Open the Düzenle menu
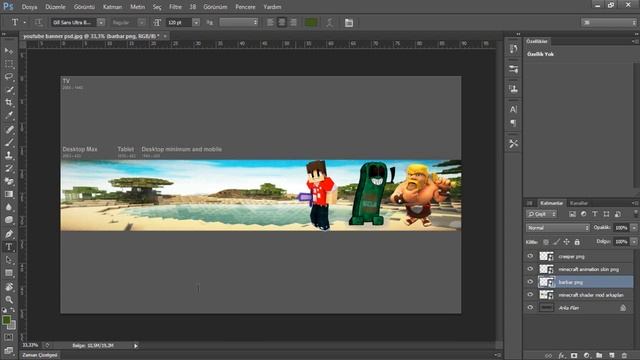 tap(56, 7)
